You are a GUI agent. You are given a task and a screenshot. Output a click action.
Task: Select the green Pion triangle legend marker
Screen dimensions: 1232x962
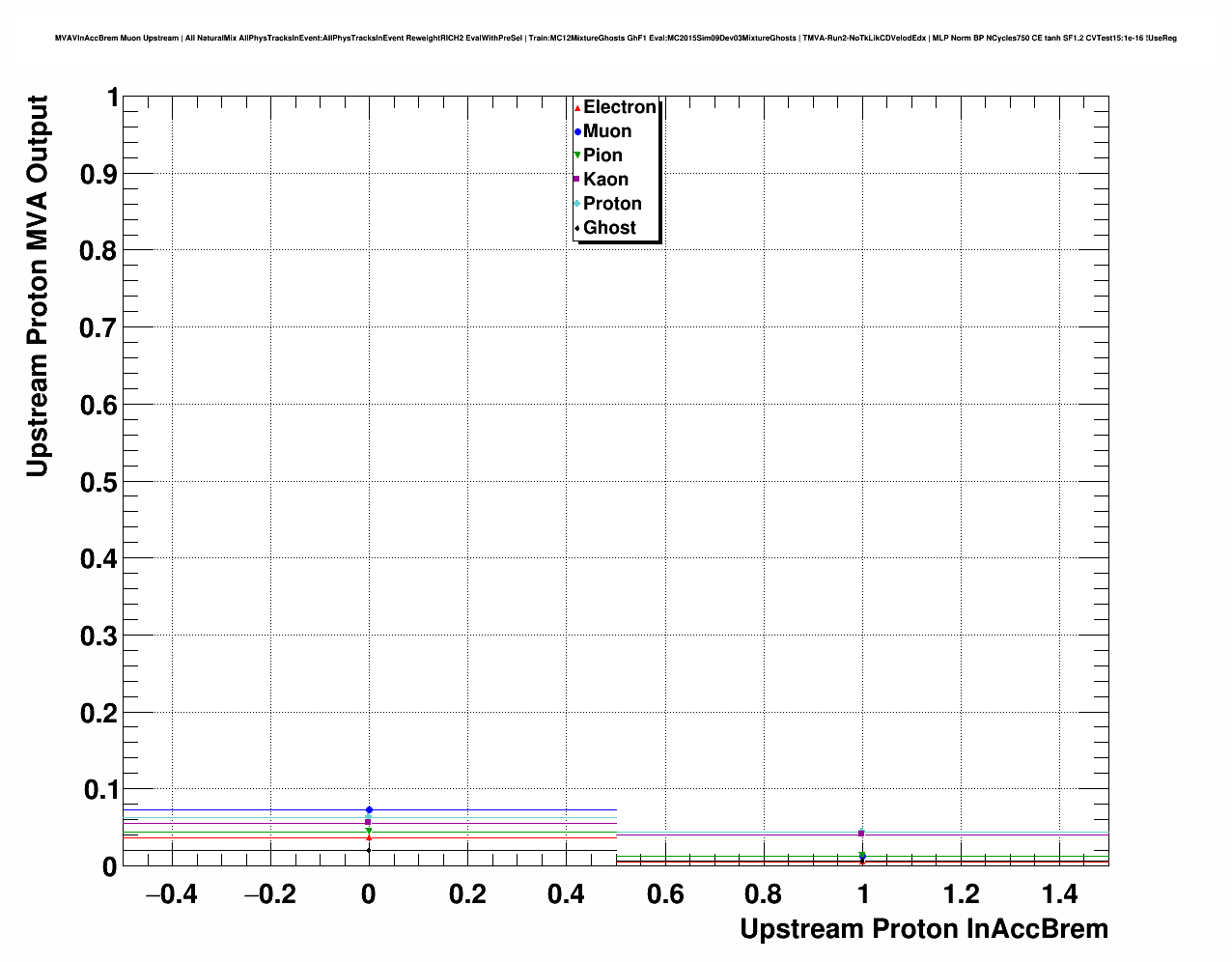577,156
